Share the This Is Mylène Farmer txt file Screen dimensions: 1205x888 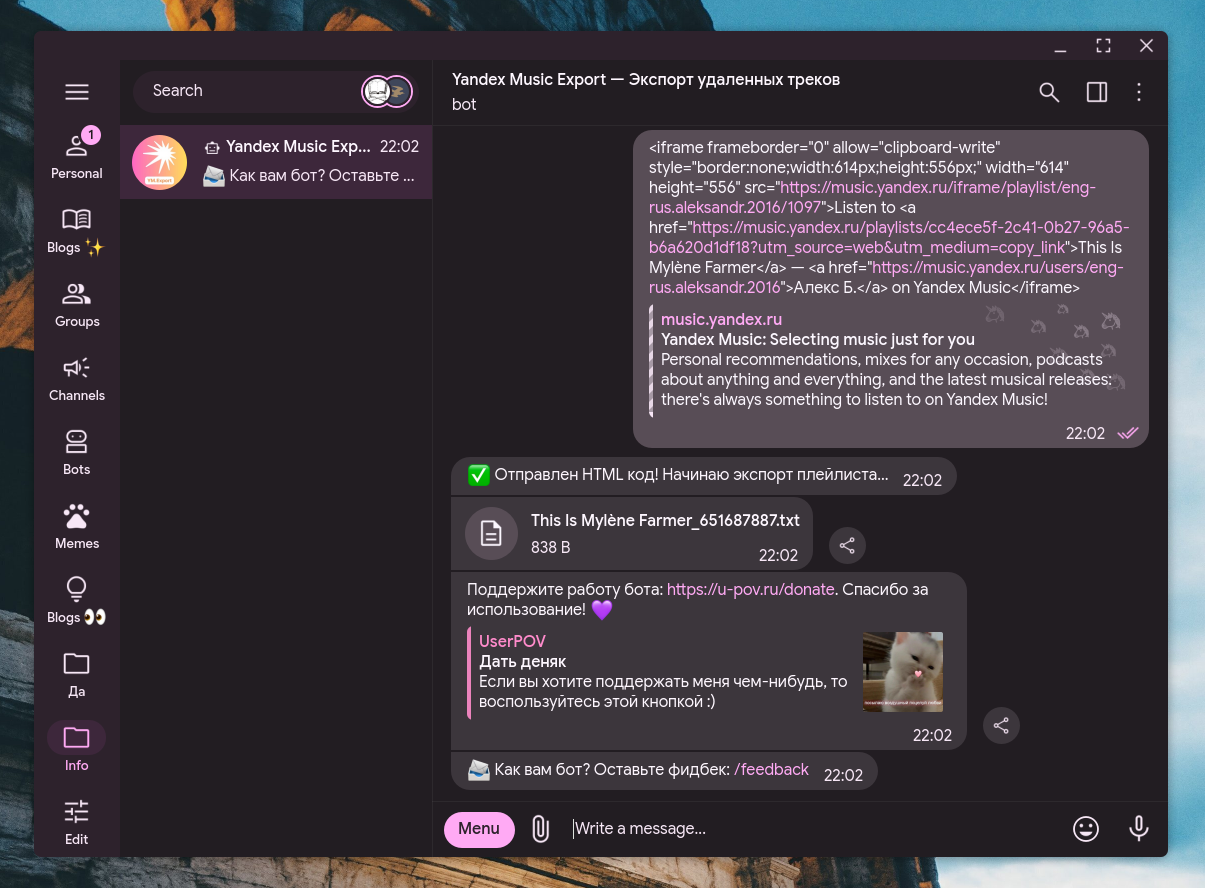[x=847, y=545]
